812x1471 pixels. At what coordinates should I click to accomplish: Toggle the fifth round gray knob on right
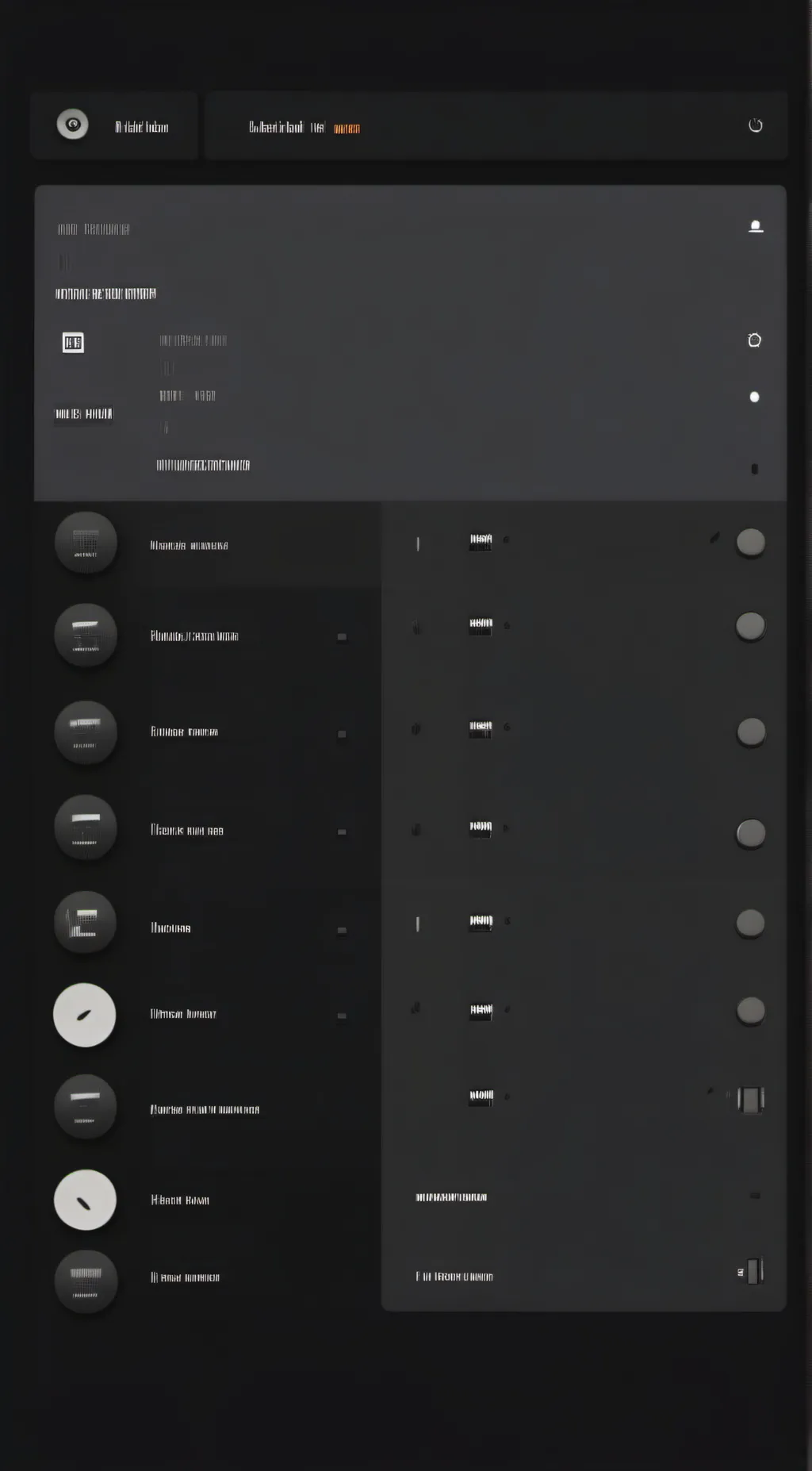750,924
